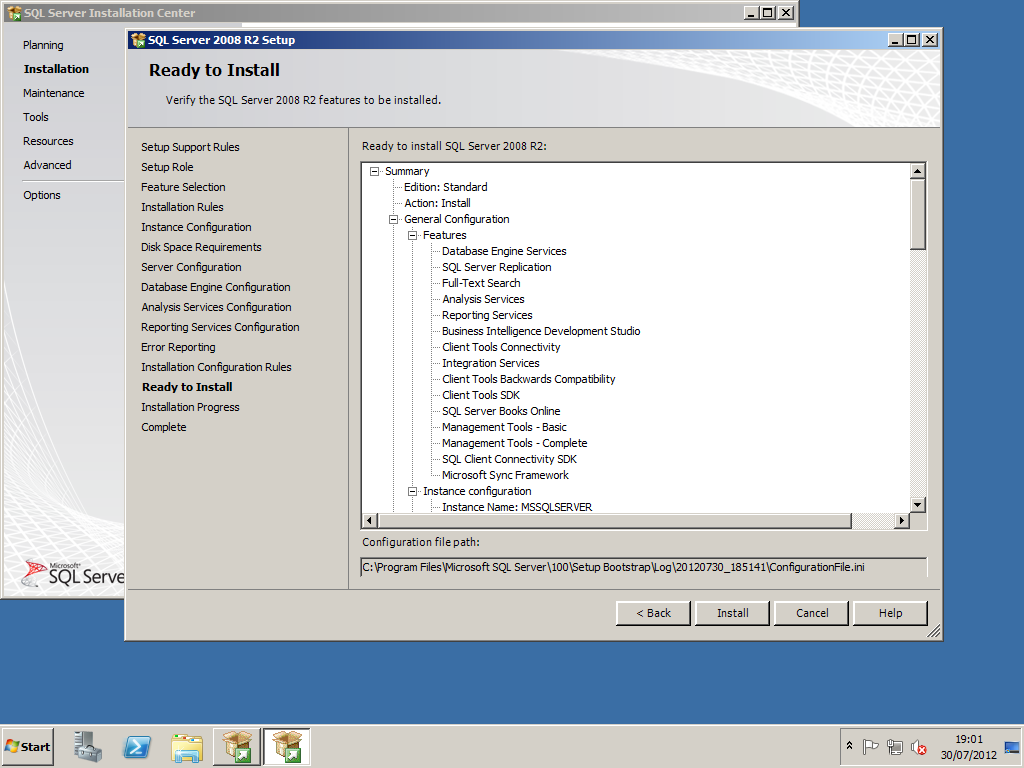Click the network status tray icon
Screen dimensions: 1024x768
[895, 746]
